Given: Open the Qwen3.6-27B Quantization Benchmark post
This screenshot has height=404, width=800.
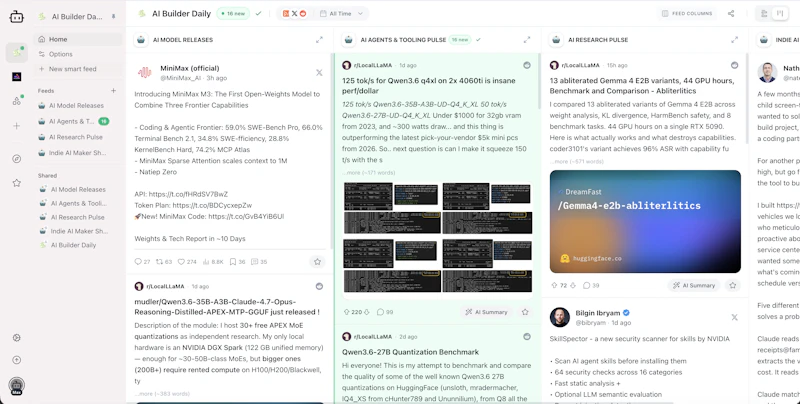Looking at the screenshot, I should click(x=411, y=352).
